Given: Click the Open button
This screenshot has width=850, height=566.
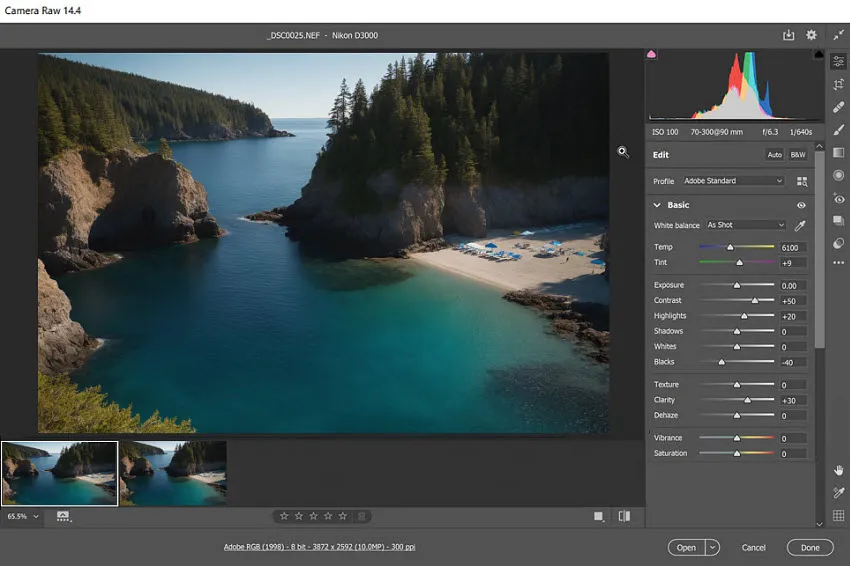Looking at the screenshot, I should pos(686,548).
